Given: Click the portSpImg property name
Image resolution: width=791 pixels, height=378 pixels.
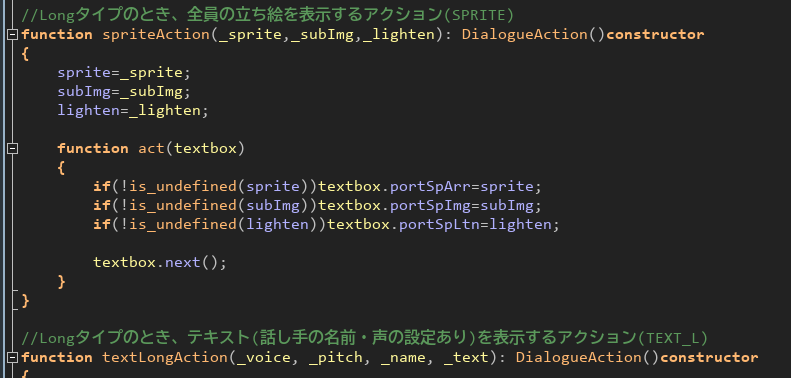Looking at the screenshot, I should (430, 206).
